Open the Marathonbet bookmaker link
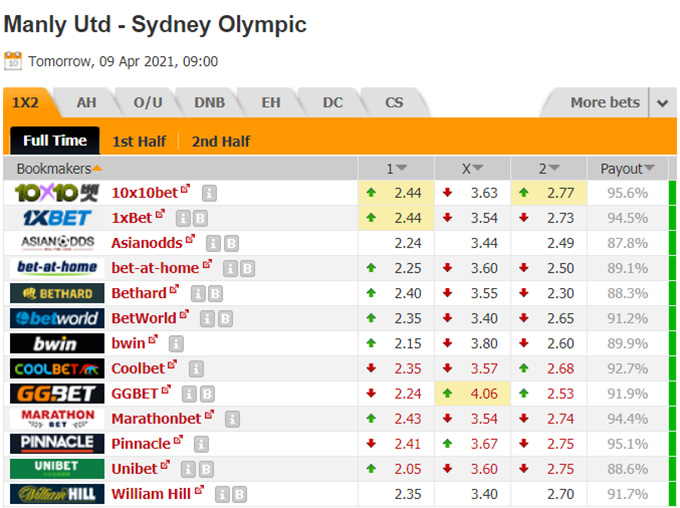This screenshot has width=680, height=508. click(x=157, y=419)
